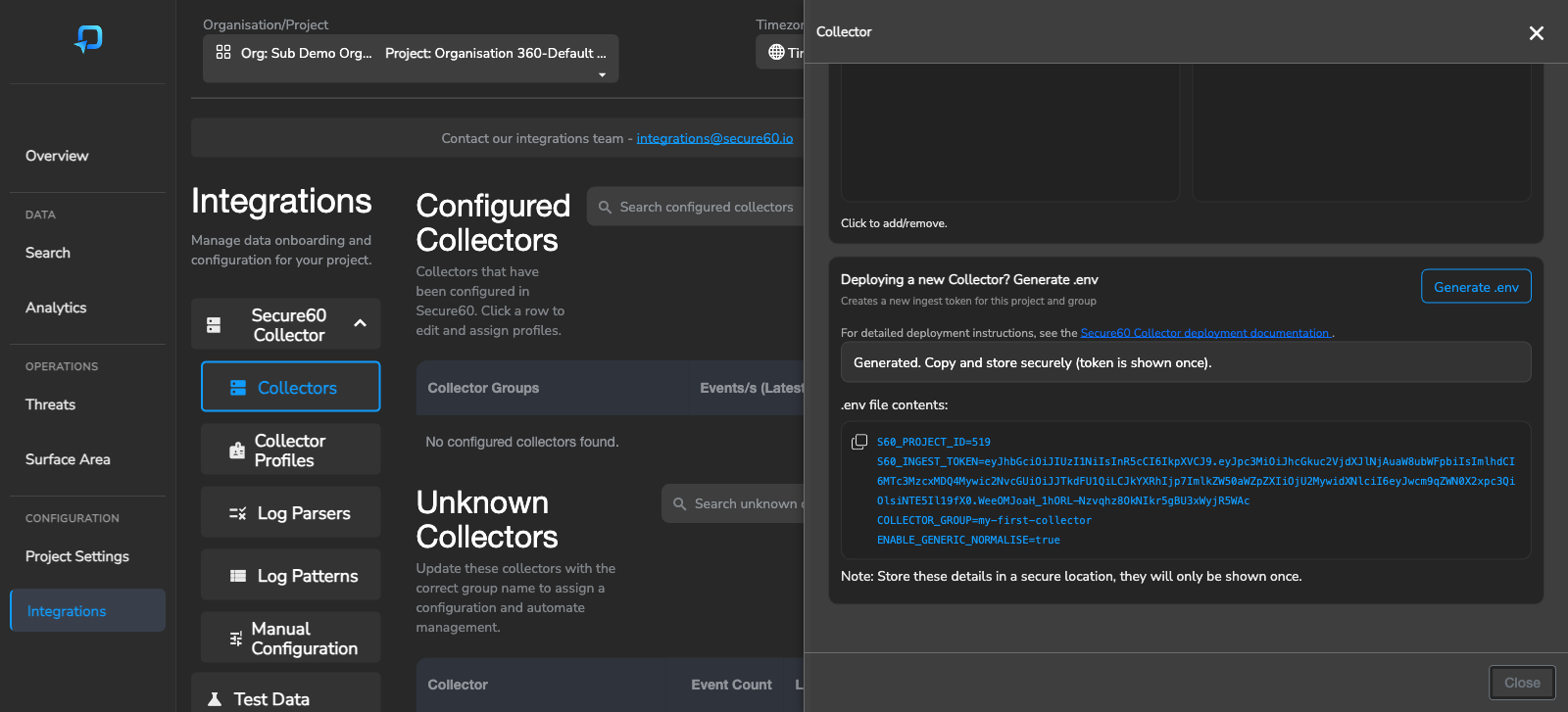Click the 'Generated. Copy and store securely' message

pyautogui.click(x=1186, y=362)
